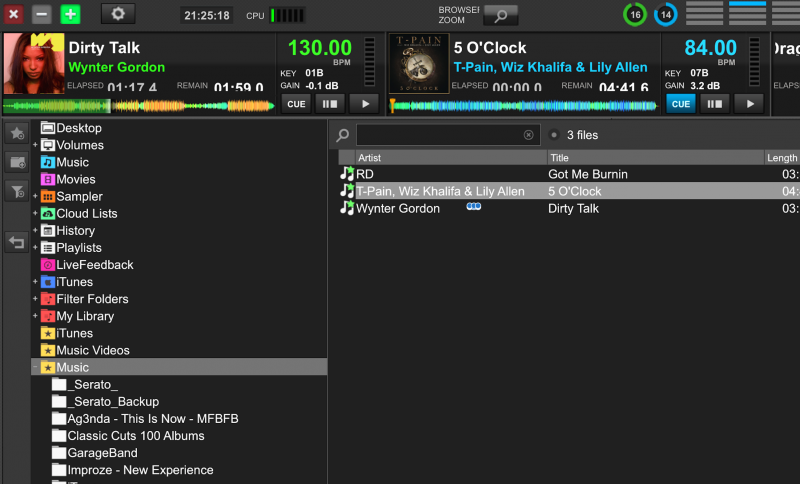Pause/stop the 5 O'Clock deck
This screenshot has height=484, width=800.
coord(714,104)
